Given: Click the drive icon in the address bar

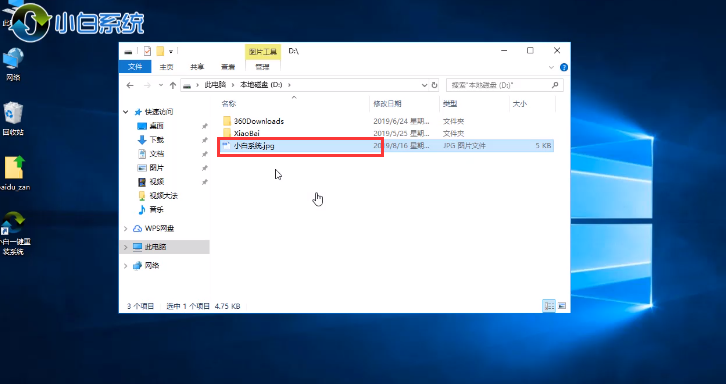Looking at the screenshot, I should [x=187, y=85].
